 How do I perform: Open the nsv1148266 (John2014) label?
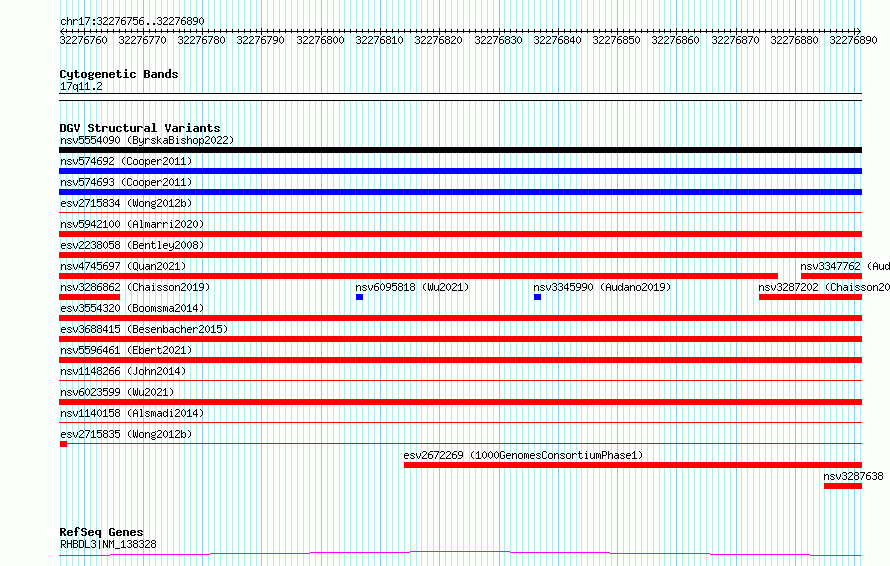click(x=123, y=371)
